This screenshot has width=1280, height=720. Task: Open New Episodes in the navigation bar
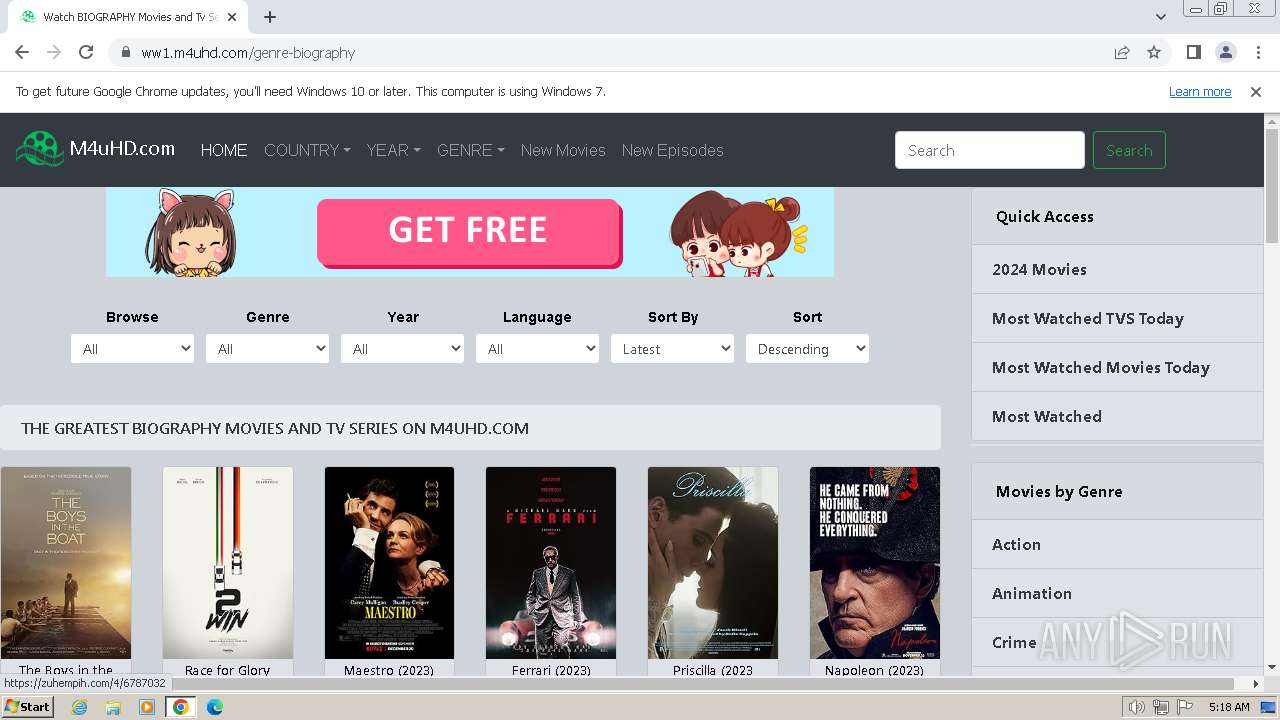click(672, 150)
